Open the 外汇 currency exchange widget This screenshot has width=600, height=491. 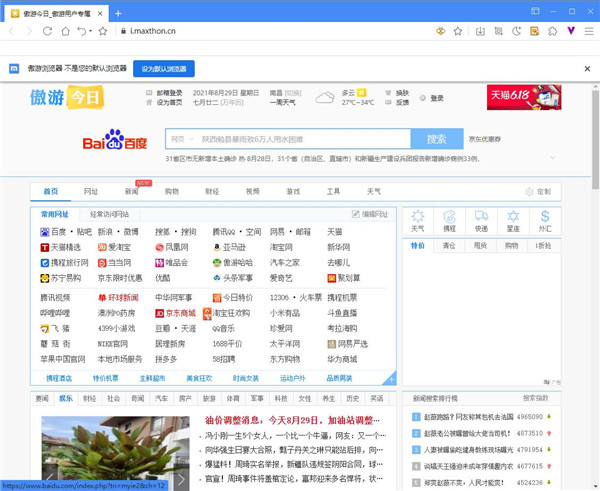tap(544, 220)
